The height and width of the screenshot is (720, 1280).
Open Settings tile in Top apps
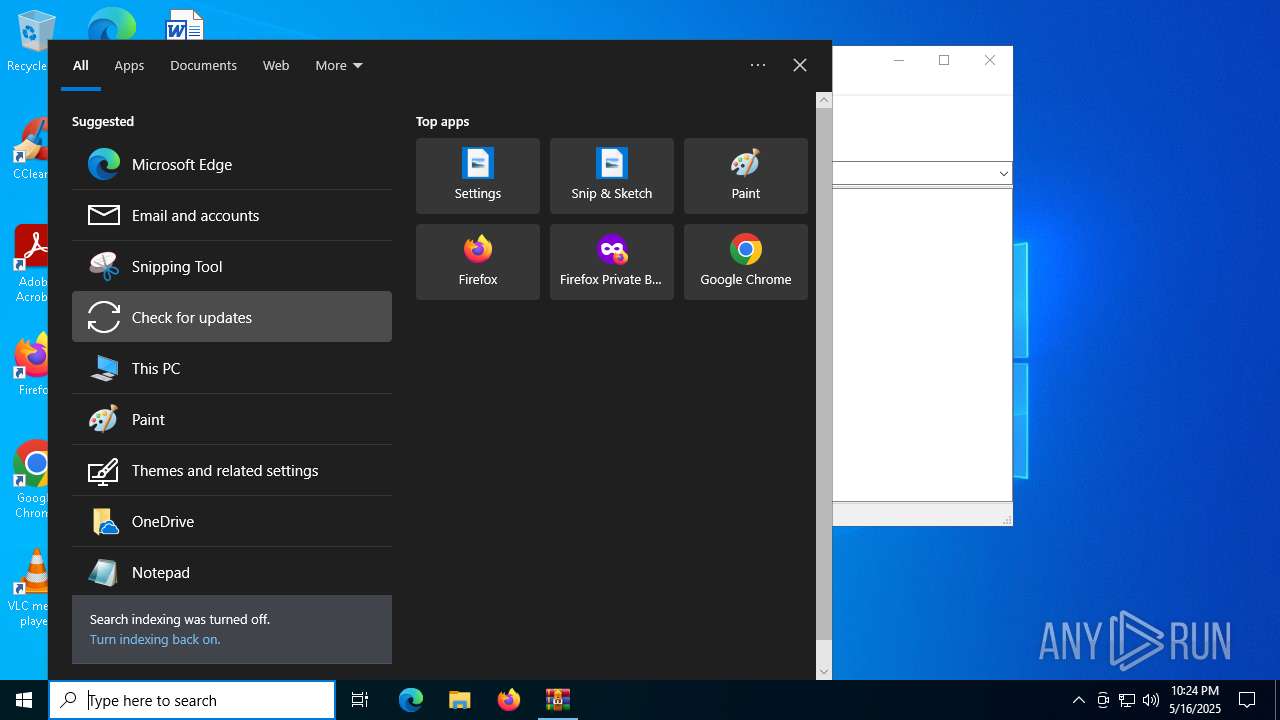click(478, 176)
